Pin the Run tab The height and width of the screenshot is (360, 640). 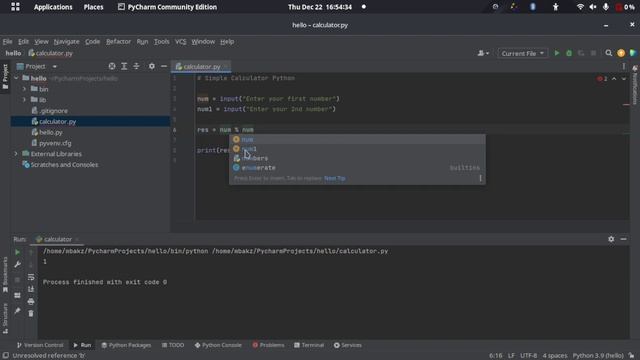tap(17, 311)
